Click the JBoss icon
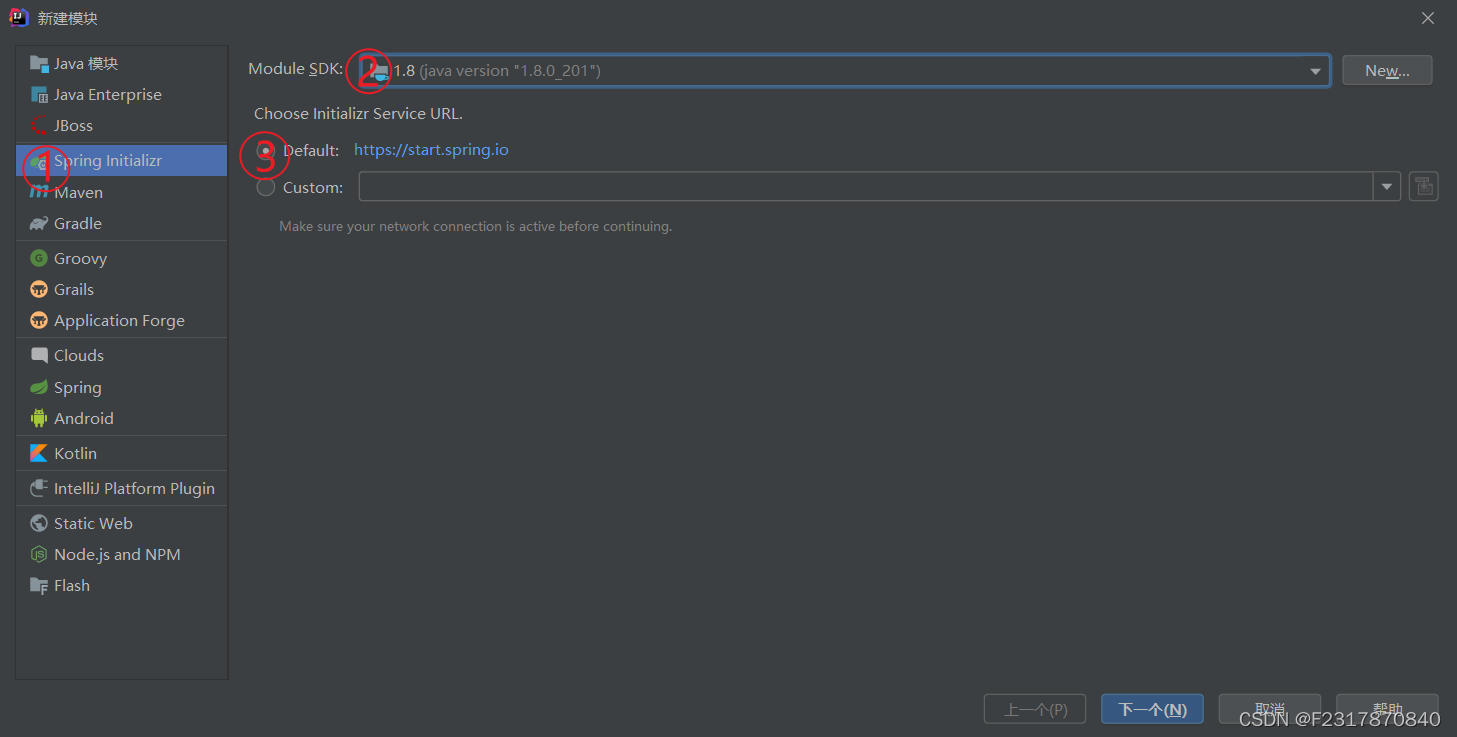 [x=39, y=126]
